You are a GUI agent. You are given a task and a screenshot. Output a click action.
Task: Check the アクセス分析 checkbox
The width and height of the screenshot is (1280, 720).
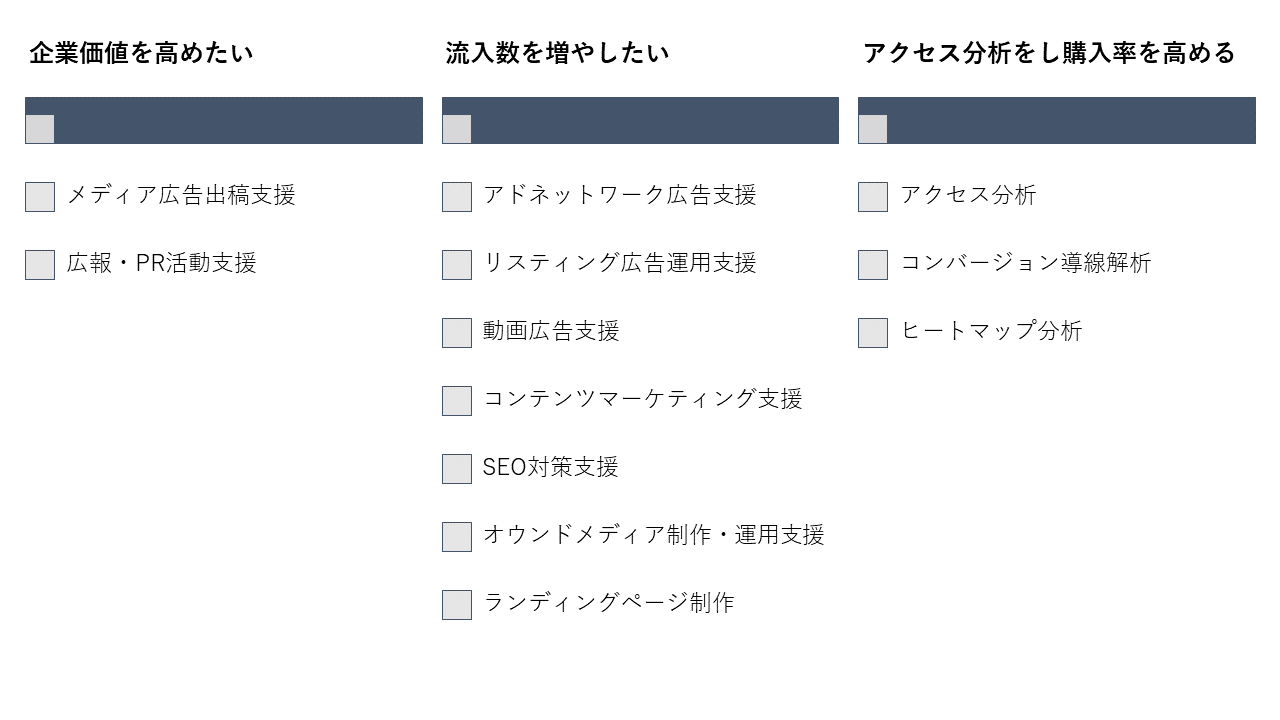click(873, 197)
